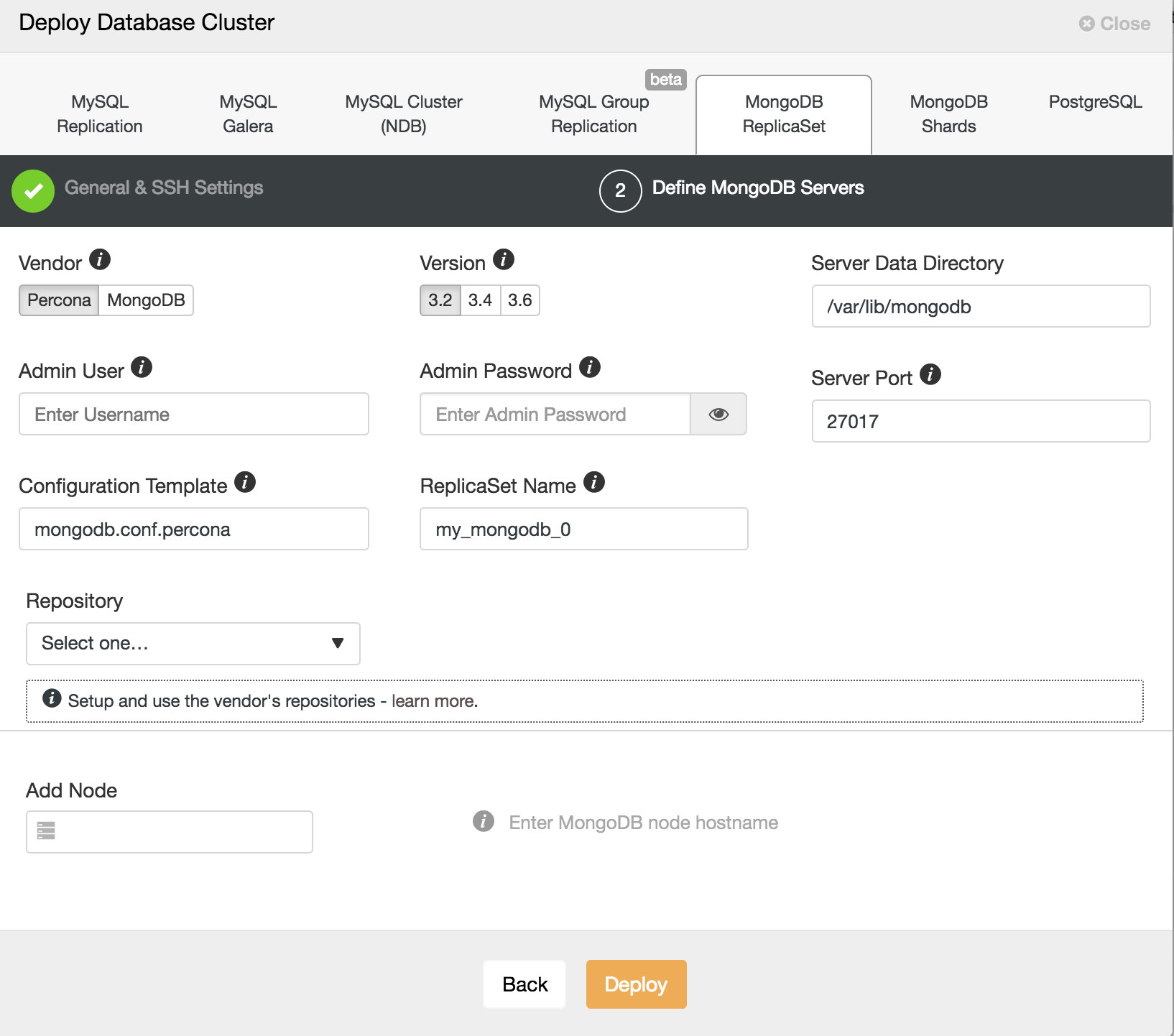The height and width of the screenshot is (1036, 1174).
Task: Select Percona vendor
Action: [x=59, y=300]
